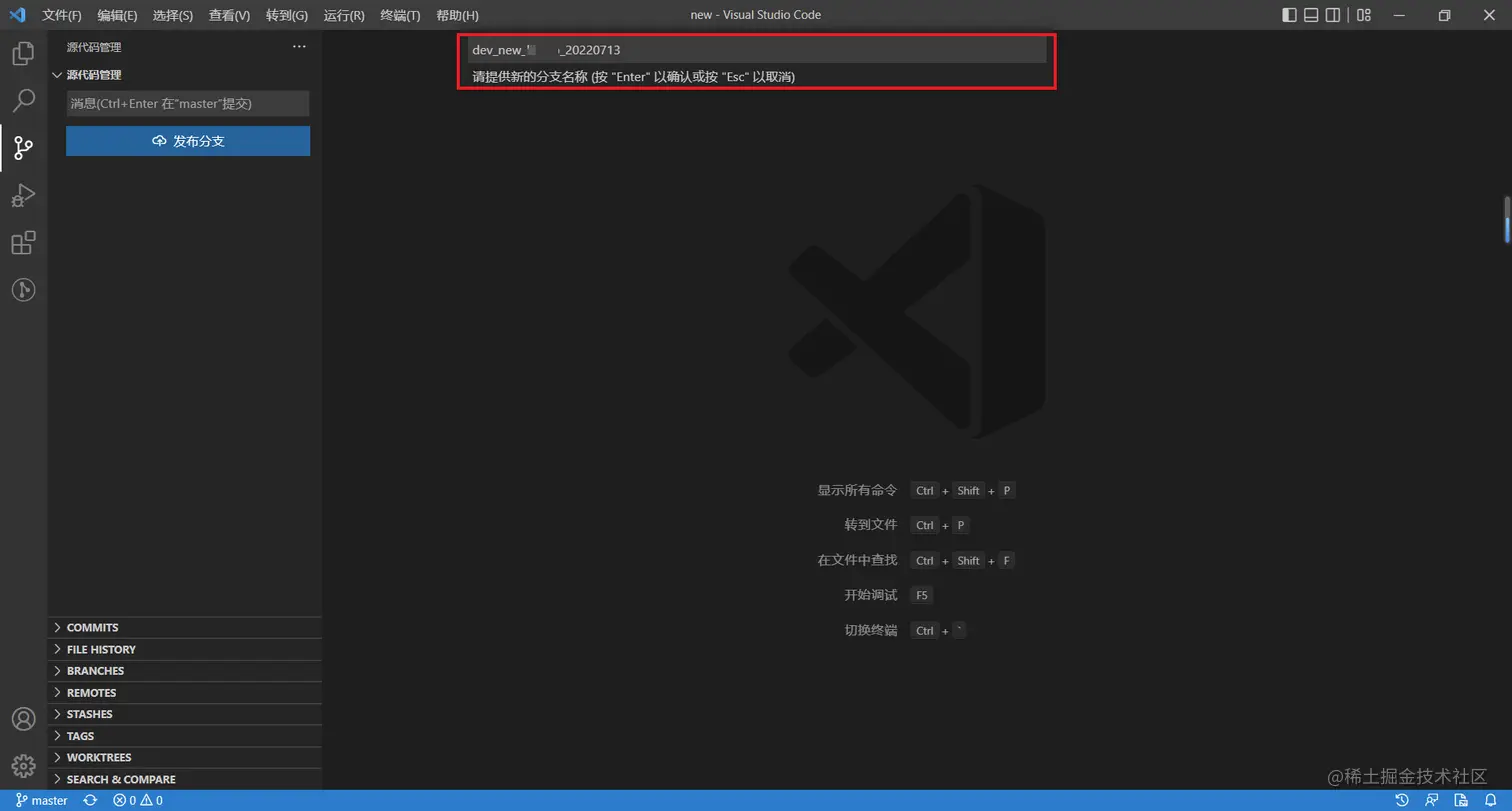The image size is (1512, 811).
Task: Click the 显示所有命令 shortcut text
Action: [857, 490]
